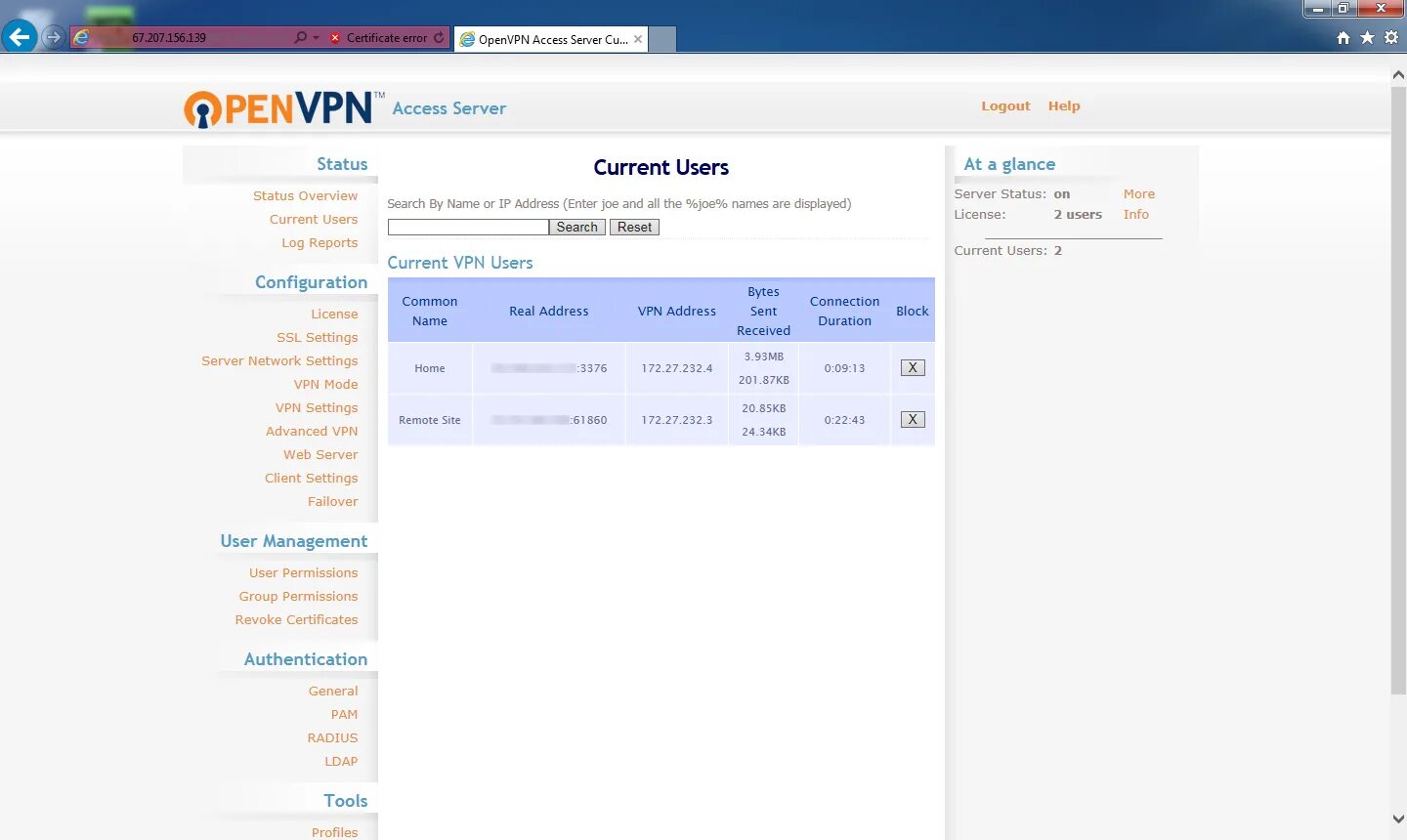Open the Favorites star icon
The width and height of the screenshot is (1407, 840).
click(x=1367, y=37)
